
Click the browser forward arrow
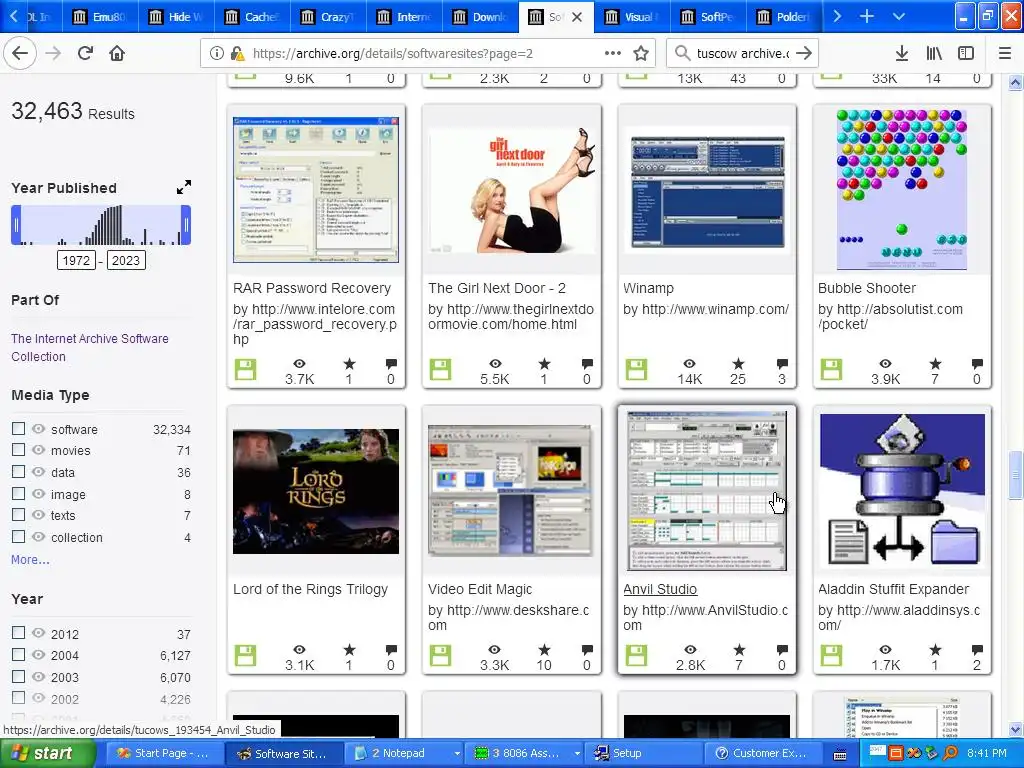tap(54, 54)
